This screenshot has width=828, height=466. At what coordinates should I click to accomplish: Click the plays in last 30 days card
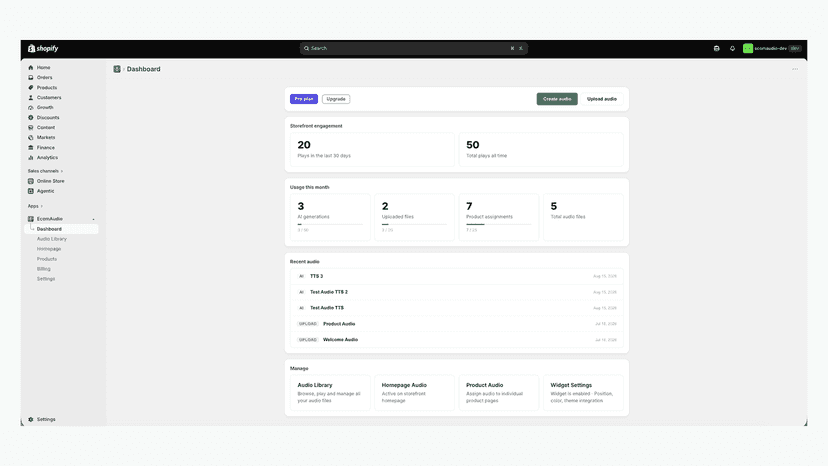[x=372, y=150]
